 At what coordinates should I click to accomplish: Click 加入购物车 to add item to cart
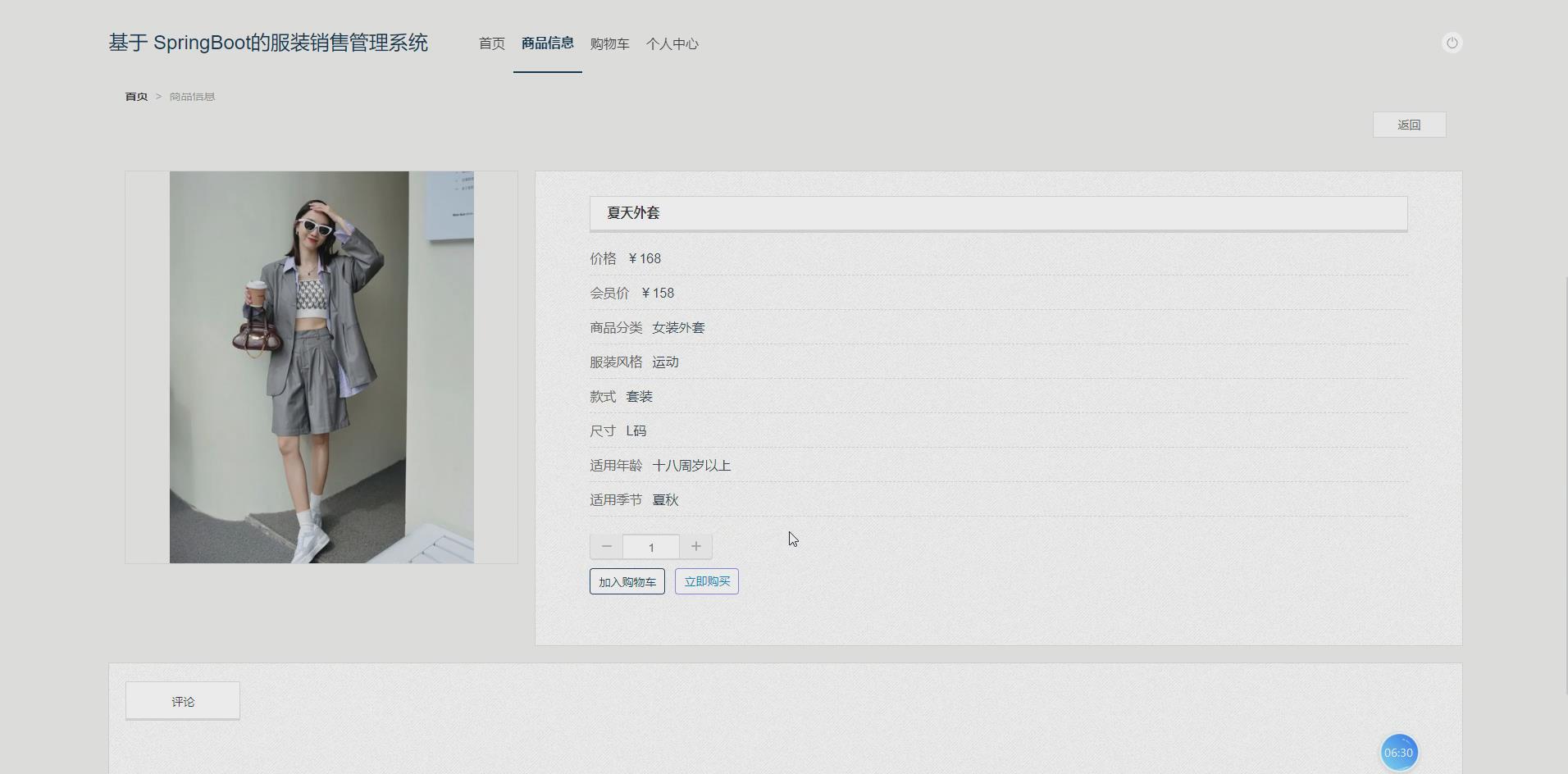[x=626, y=581]
